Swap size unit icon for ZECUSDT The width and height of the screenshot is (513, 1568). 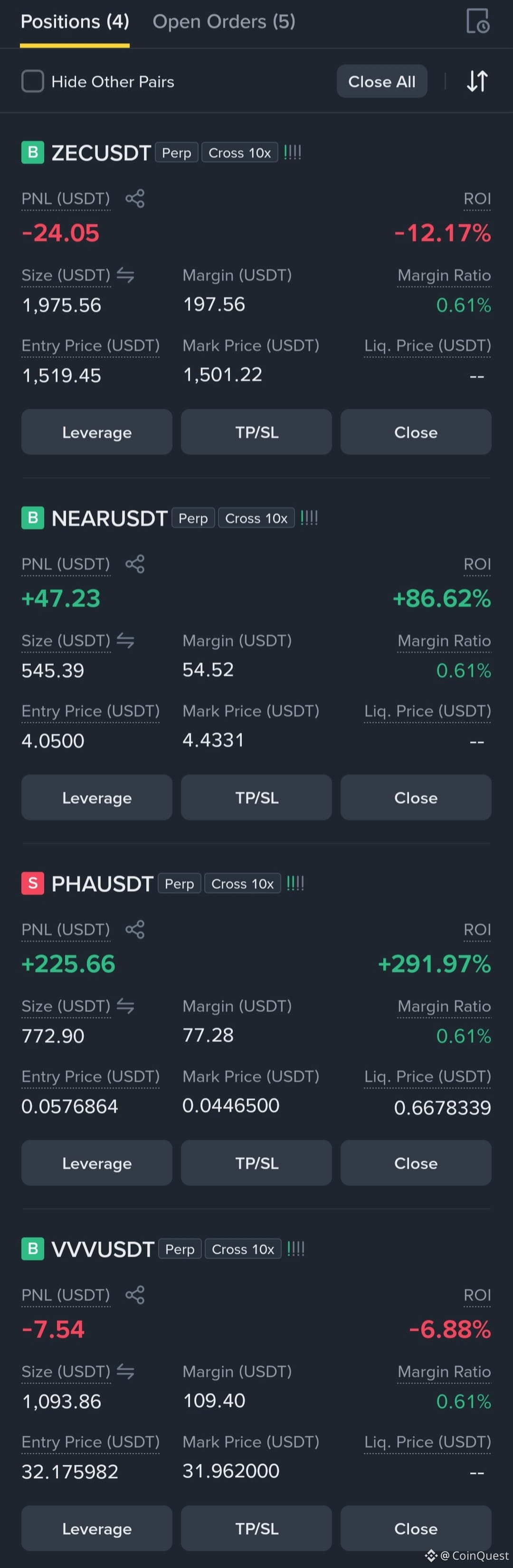125,275
